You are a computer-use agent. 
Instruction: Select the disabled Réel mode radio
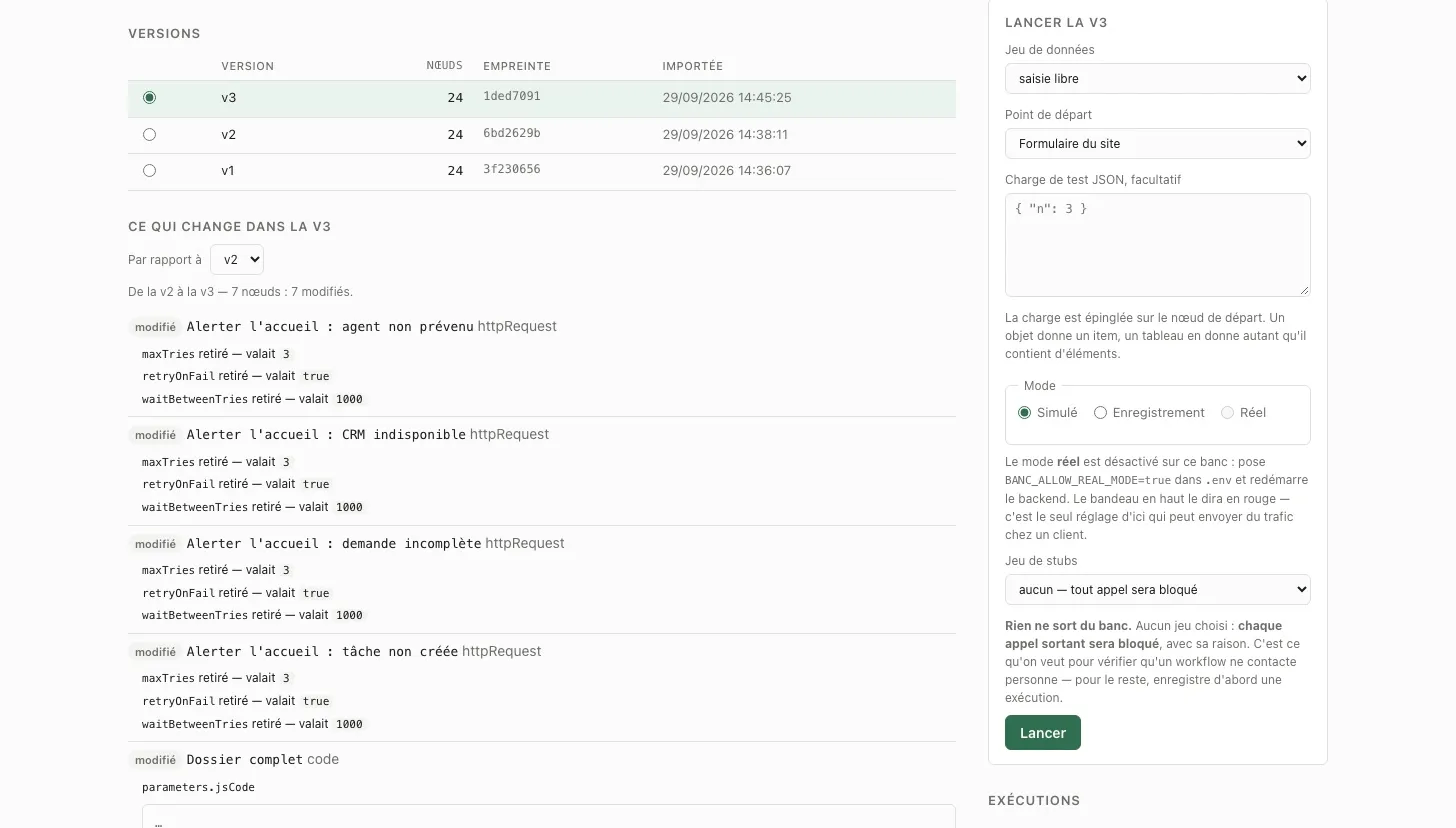[1227, 412]
